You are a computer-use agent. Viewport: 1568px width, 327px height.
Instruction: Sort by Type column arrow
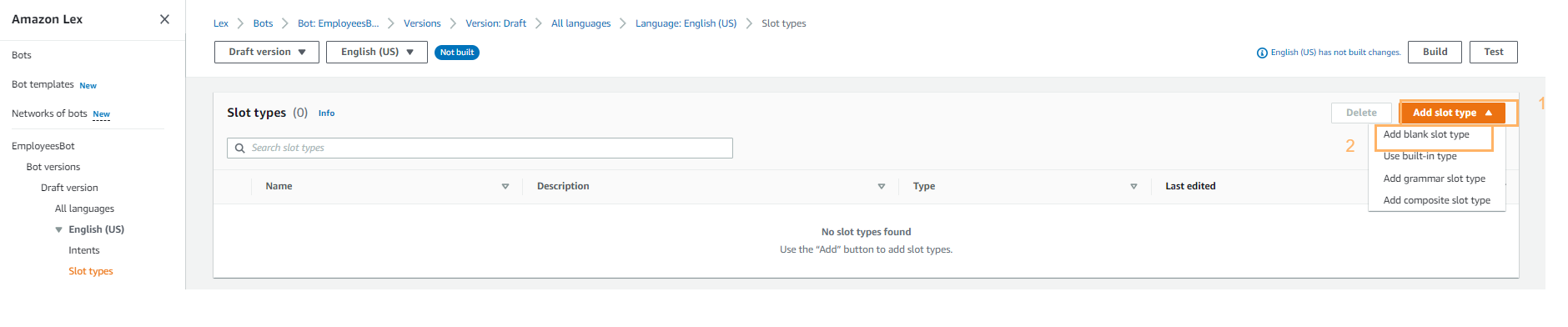[1133, 187]
